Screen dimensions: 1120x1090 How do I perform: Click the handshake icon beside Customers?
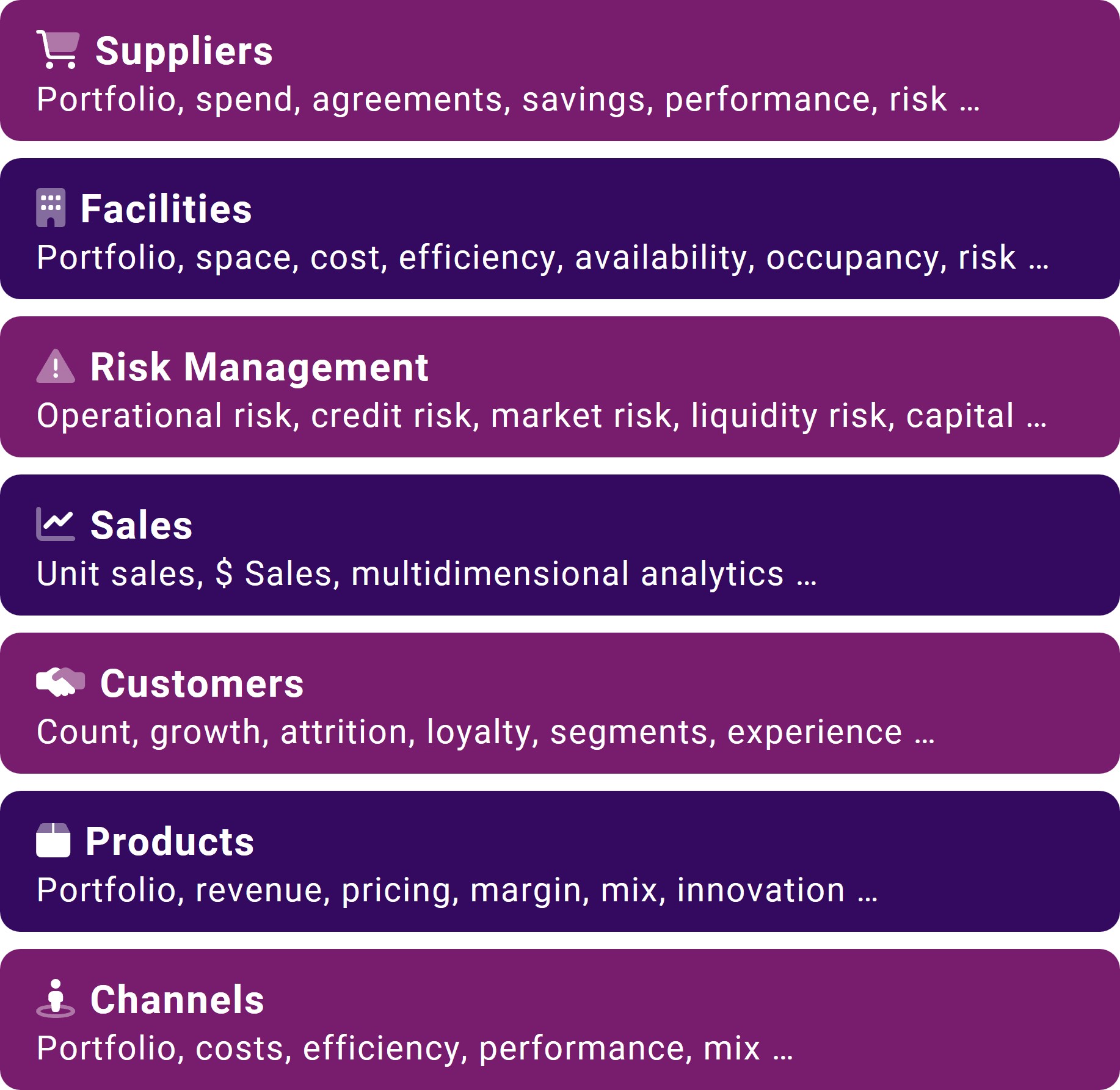pos(60,682)
